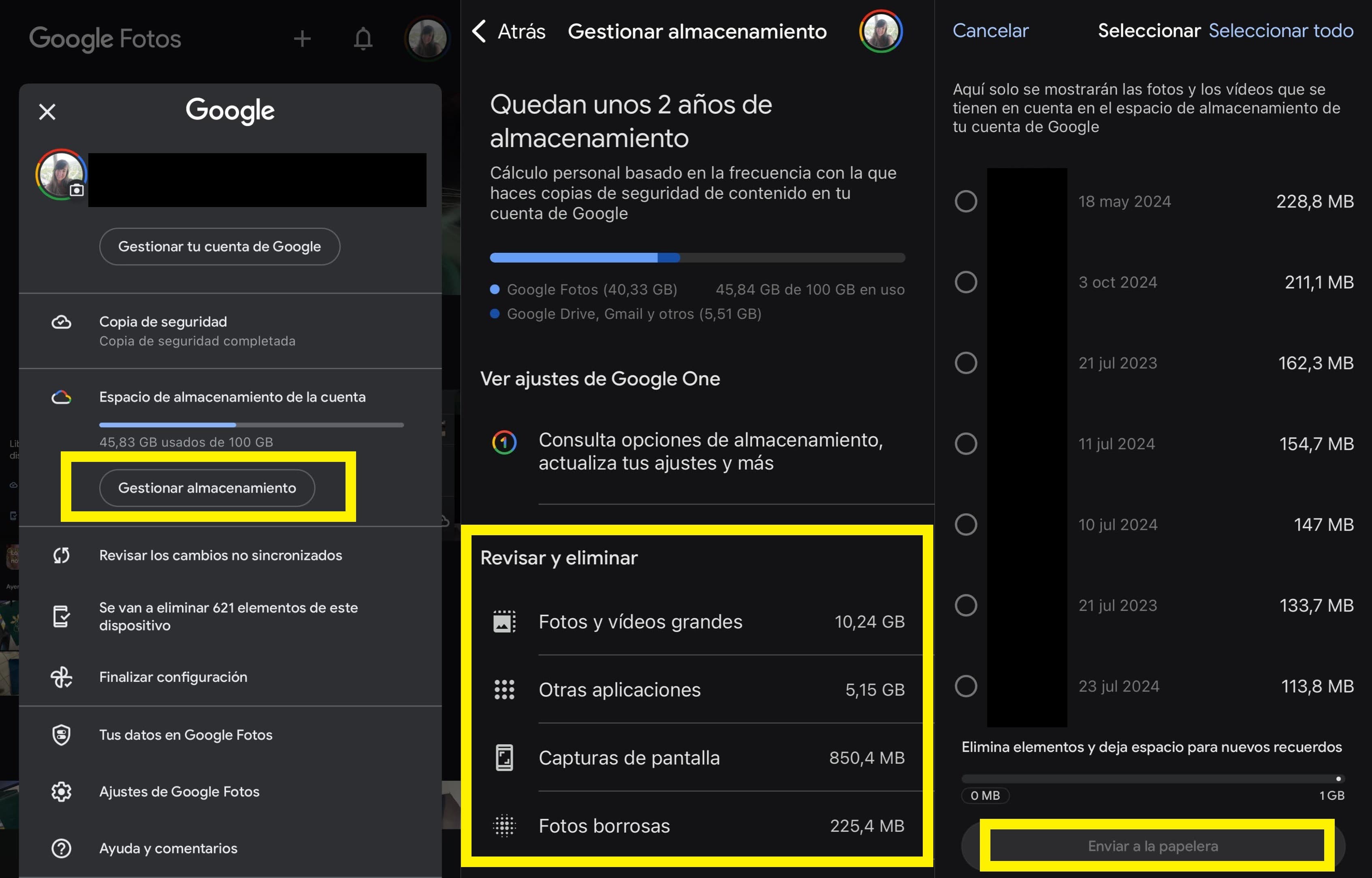Click the device cleanup phone icon
1372x878 pixels.
[x=62, y=616]
